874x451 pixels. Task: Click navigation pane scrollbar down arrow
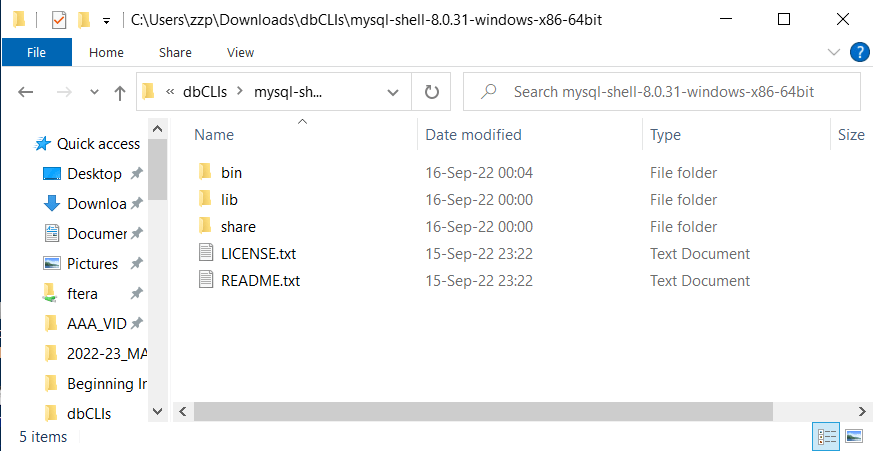(158, 412)
